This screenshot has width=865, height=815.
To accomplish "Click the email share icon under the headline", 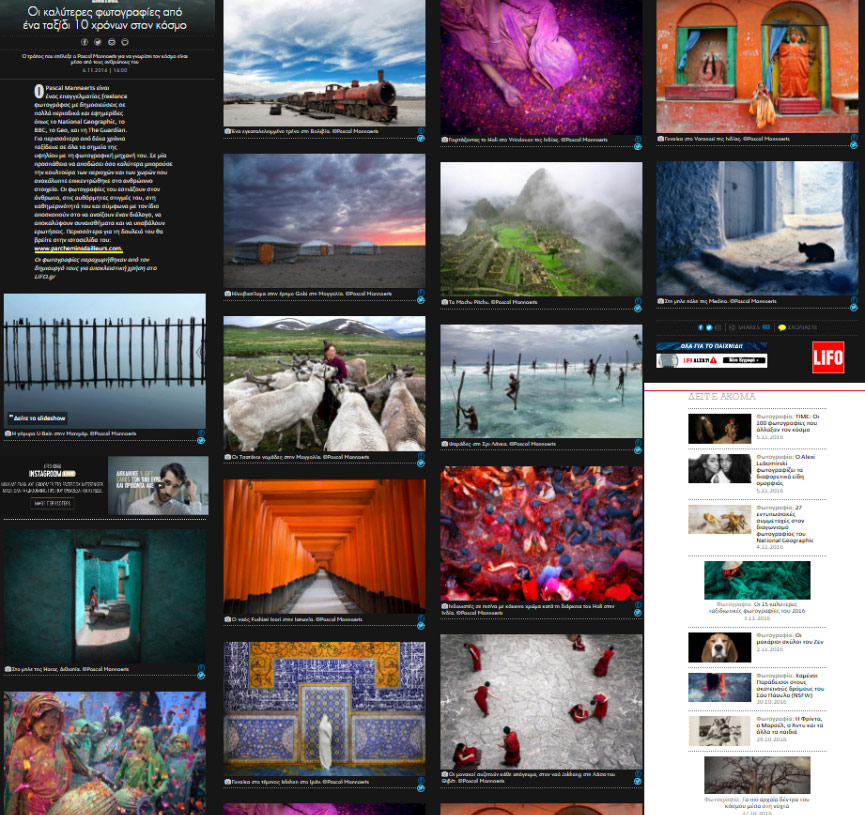I will pyautogui.click(x=111, y=42).
